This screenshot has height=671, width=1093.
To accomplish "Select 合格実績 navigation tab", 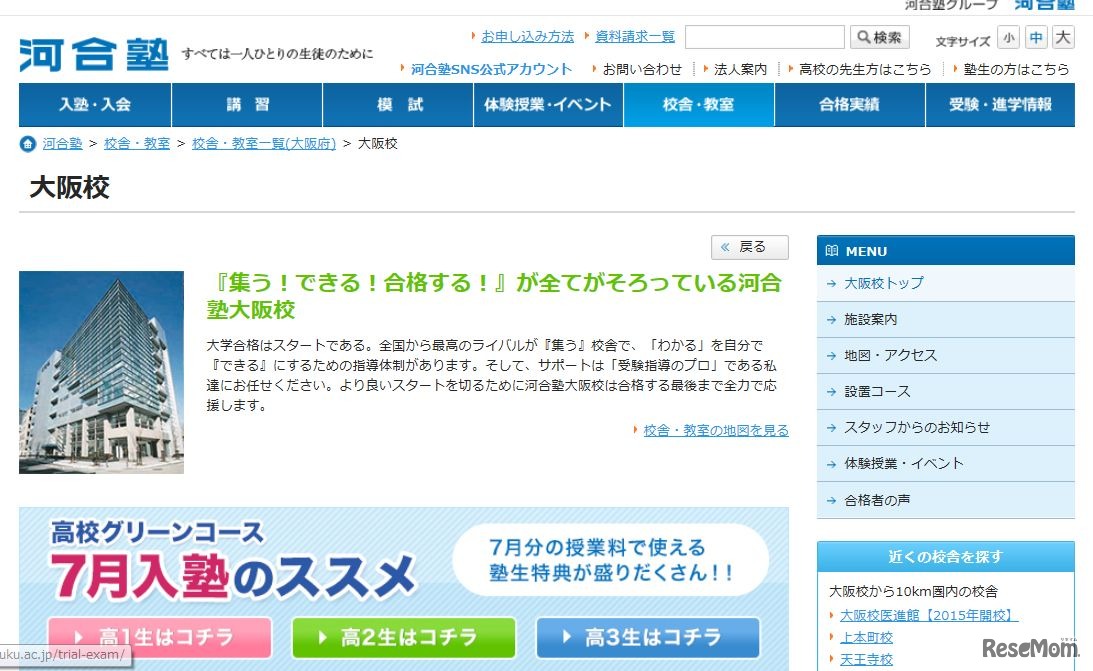I will click(x=850, y=105).
